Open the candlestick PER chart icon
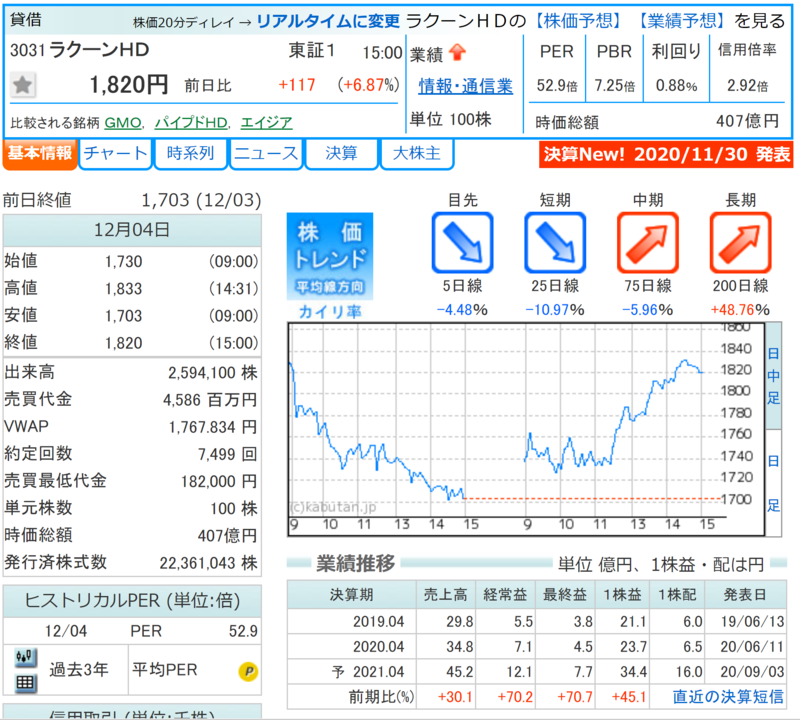This screenshot has width=800, height=720. [x=26, y=657]
